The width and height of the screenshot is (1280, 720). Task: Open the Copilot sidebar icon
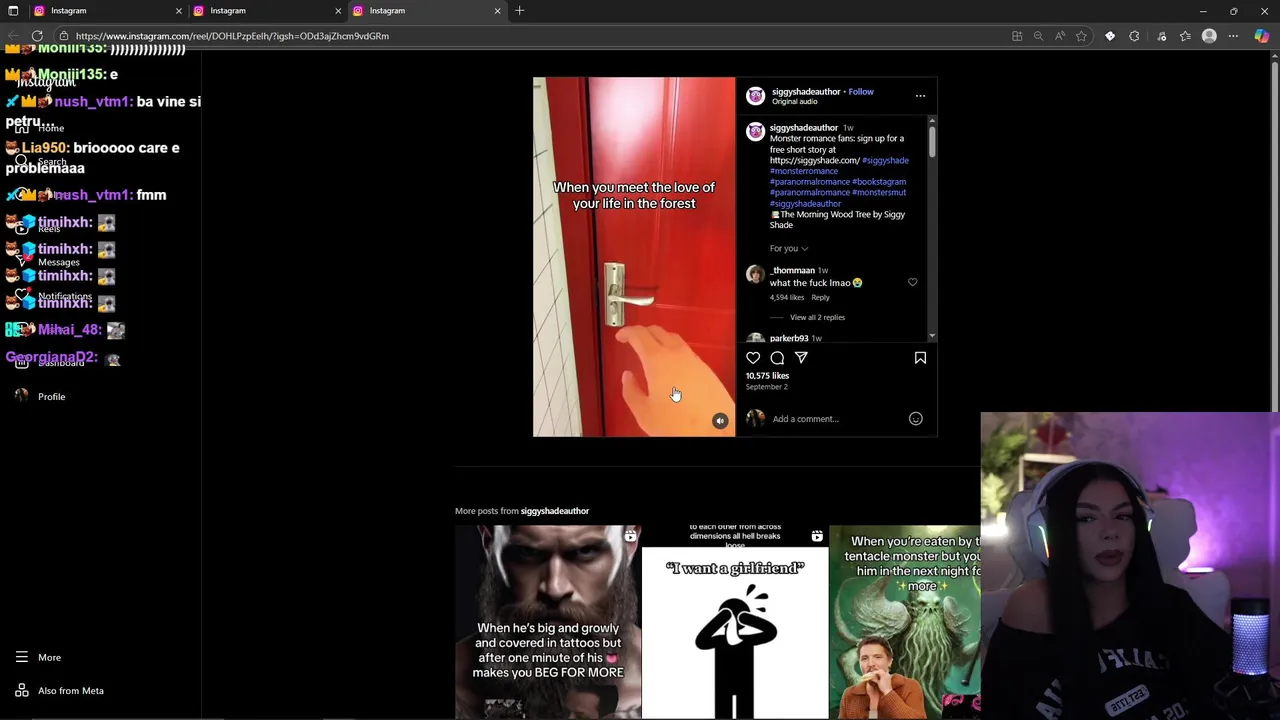[1261, 36]
